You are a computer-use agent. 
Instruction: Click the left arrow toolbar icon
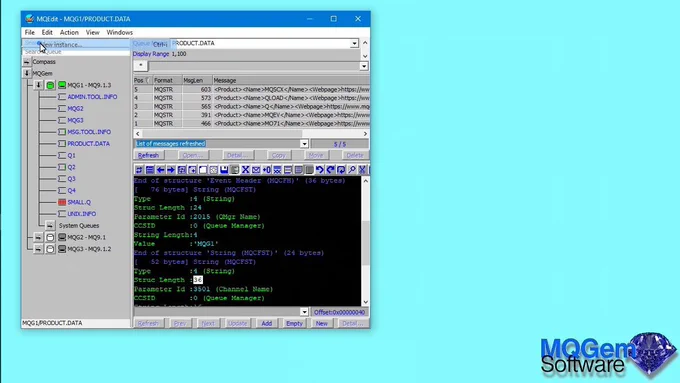[160, 170]
